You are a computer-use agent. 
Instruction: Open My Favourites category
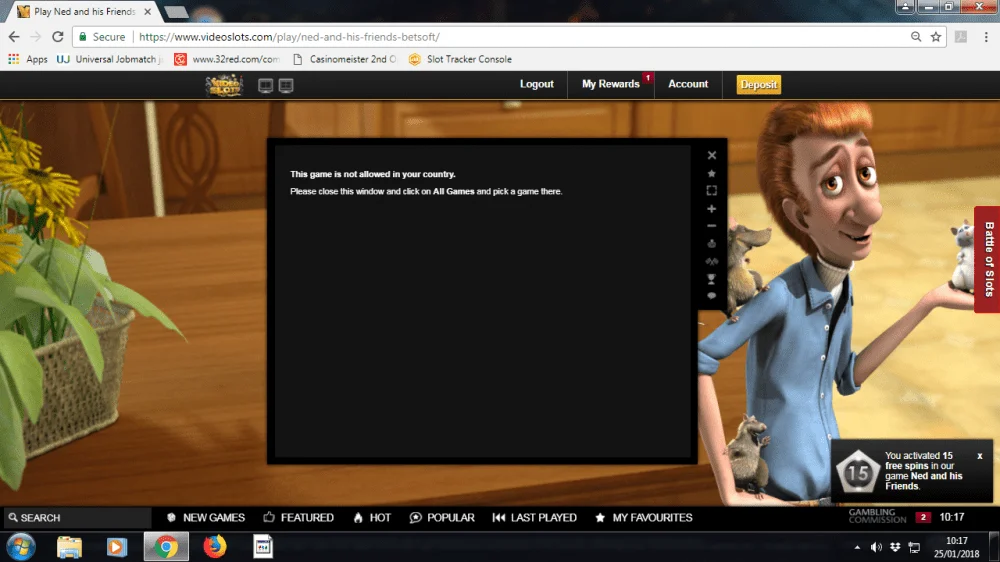643,517
